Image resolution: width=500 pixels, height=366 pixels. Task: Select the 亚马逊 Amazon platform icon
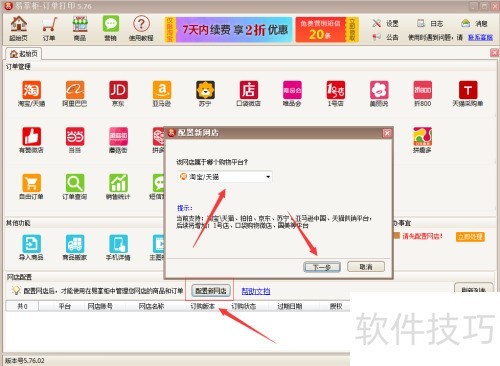tap(162, 94)
